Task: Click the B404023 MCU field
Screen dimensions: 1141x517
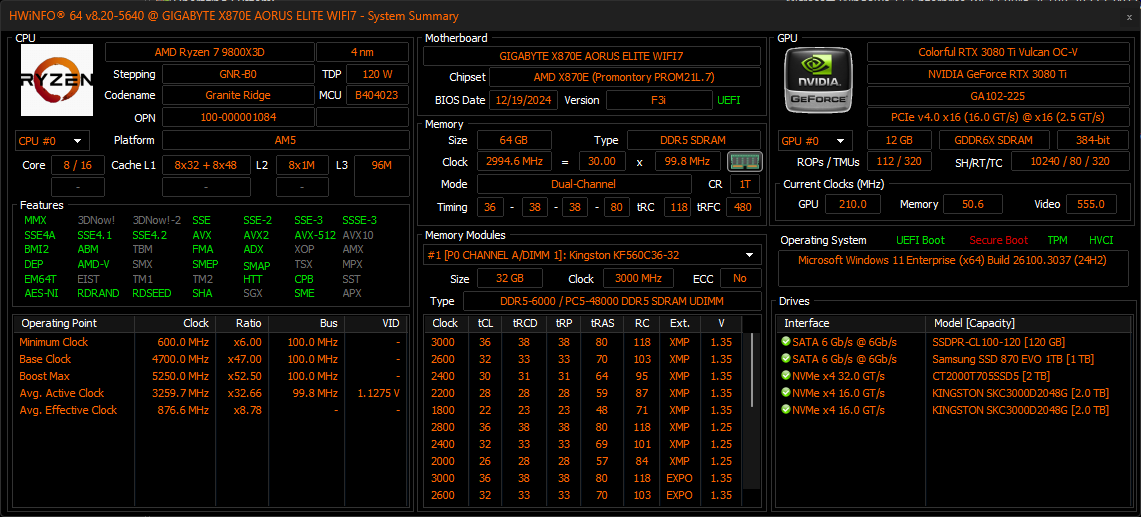Action: 377,95
